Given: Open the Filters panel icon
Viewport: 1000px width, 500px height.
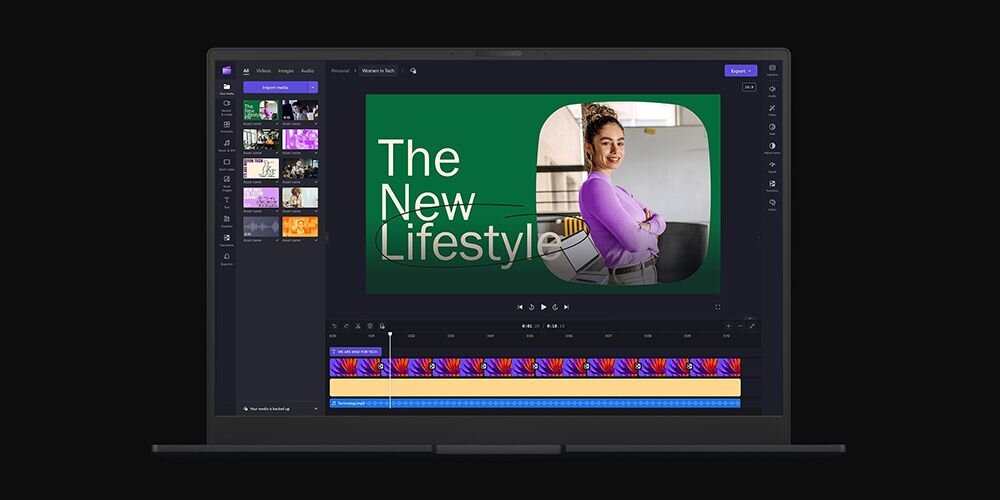Looking at the screenshot, I should point(772,109).
